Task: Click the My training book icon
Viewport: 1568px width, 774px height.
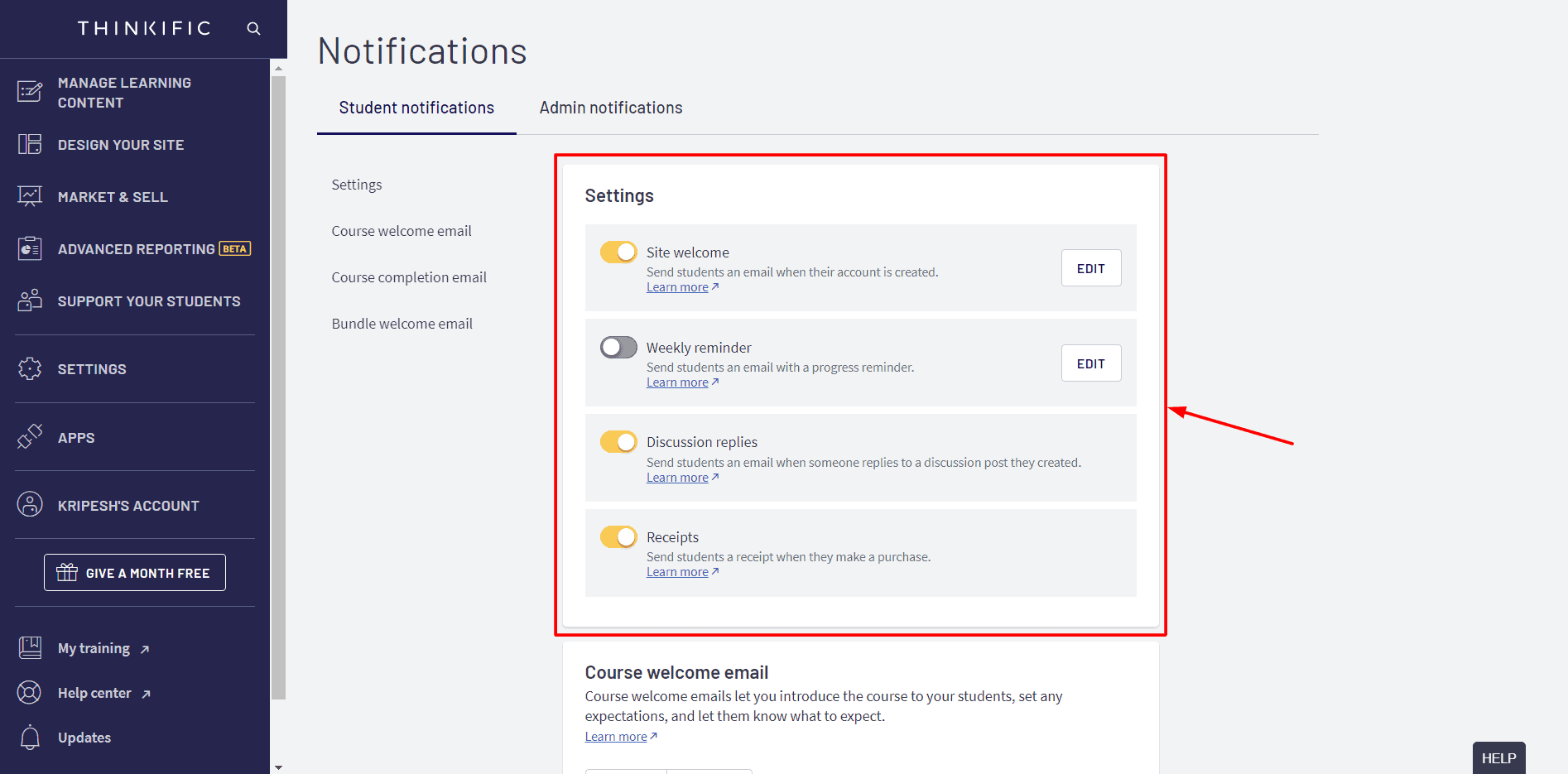Action: (30, 647)
